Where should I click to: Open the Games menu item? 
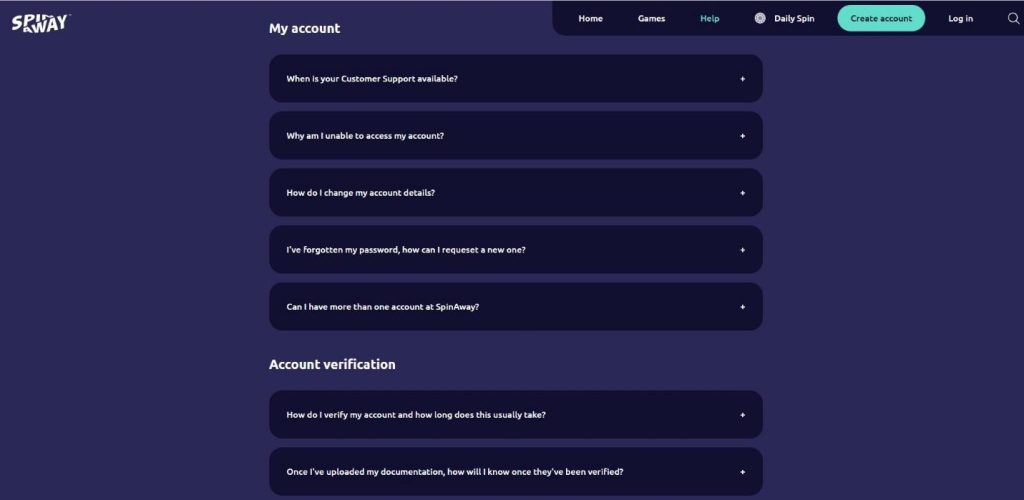pyautogui.click(x=651, y=18)
